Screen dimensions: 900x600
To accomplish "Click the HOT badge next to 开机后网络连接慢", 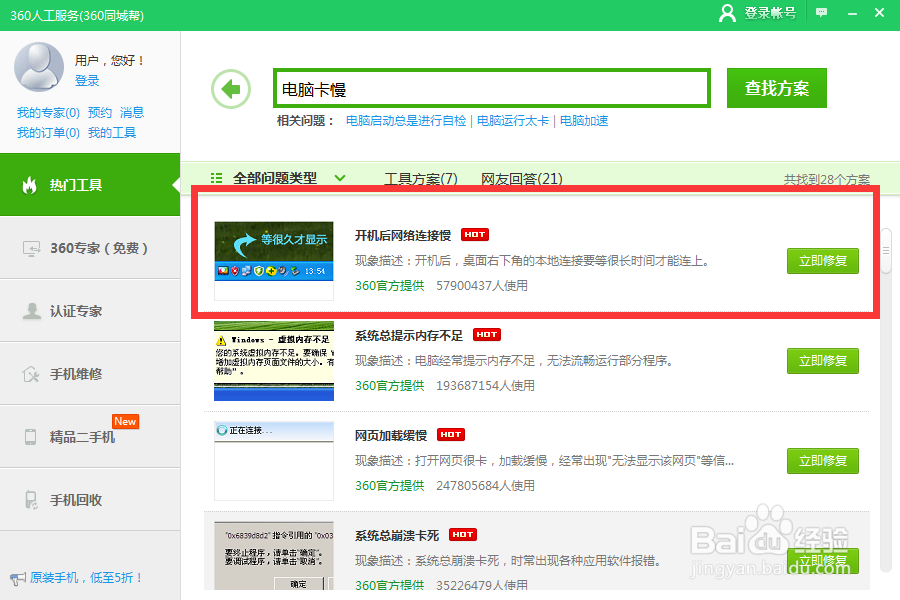I will click(x=475, y=235).
